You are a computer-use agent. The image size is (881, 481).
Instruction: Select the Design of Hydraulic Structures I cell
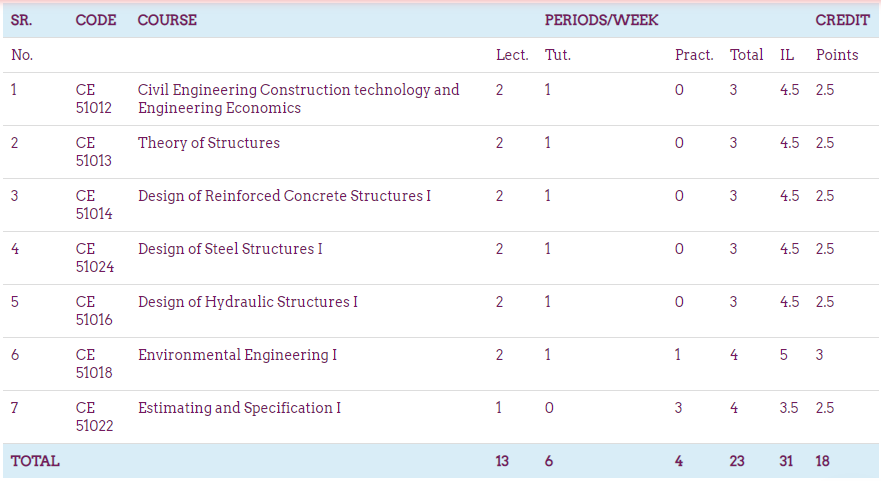tap(247, 302)
